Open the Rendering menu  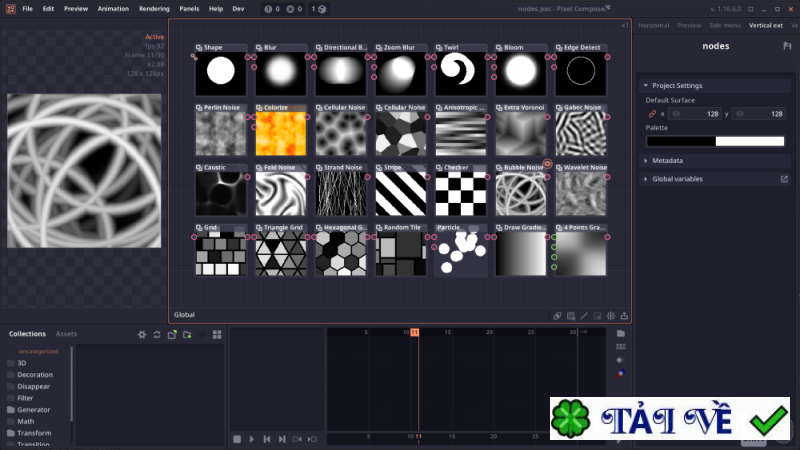click(x=154, y=8)
